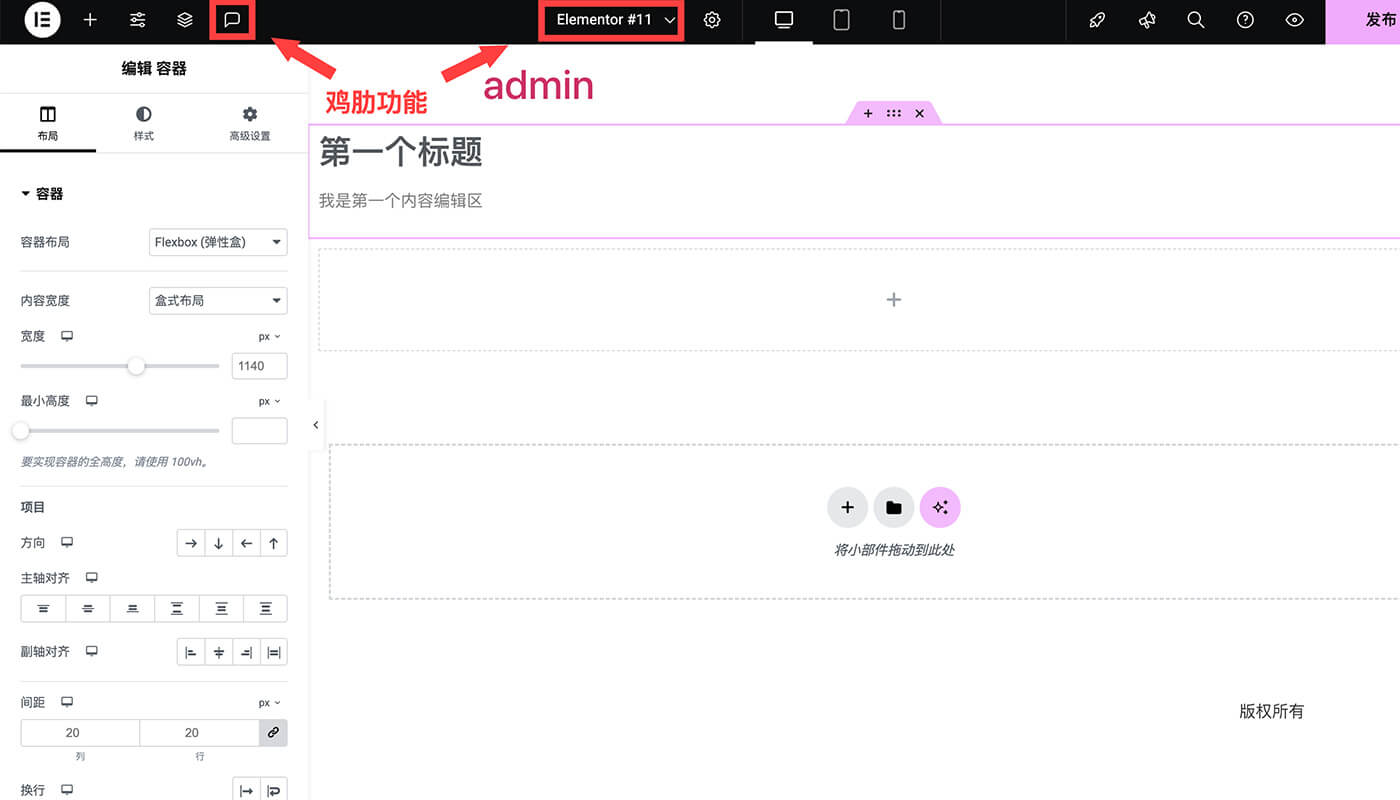This screenshot has height=800, width=1400.
Task: Click round plus add section button
Action: pos(847,508)
